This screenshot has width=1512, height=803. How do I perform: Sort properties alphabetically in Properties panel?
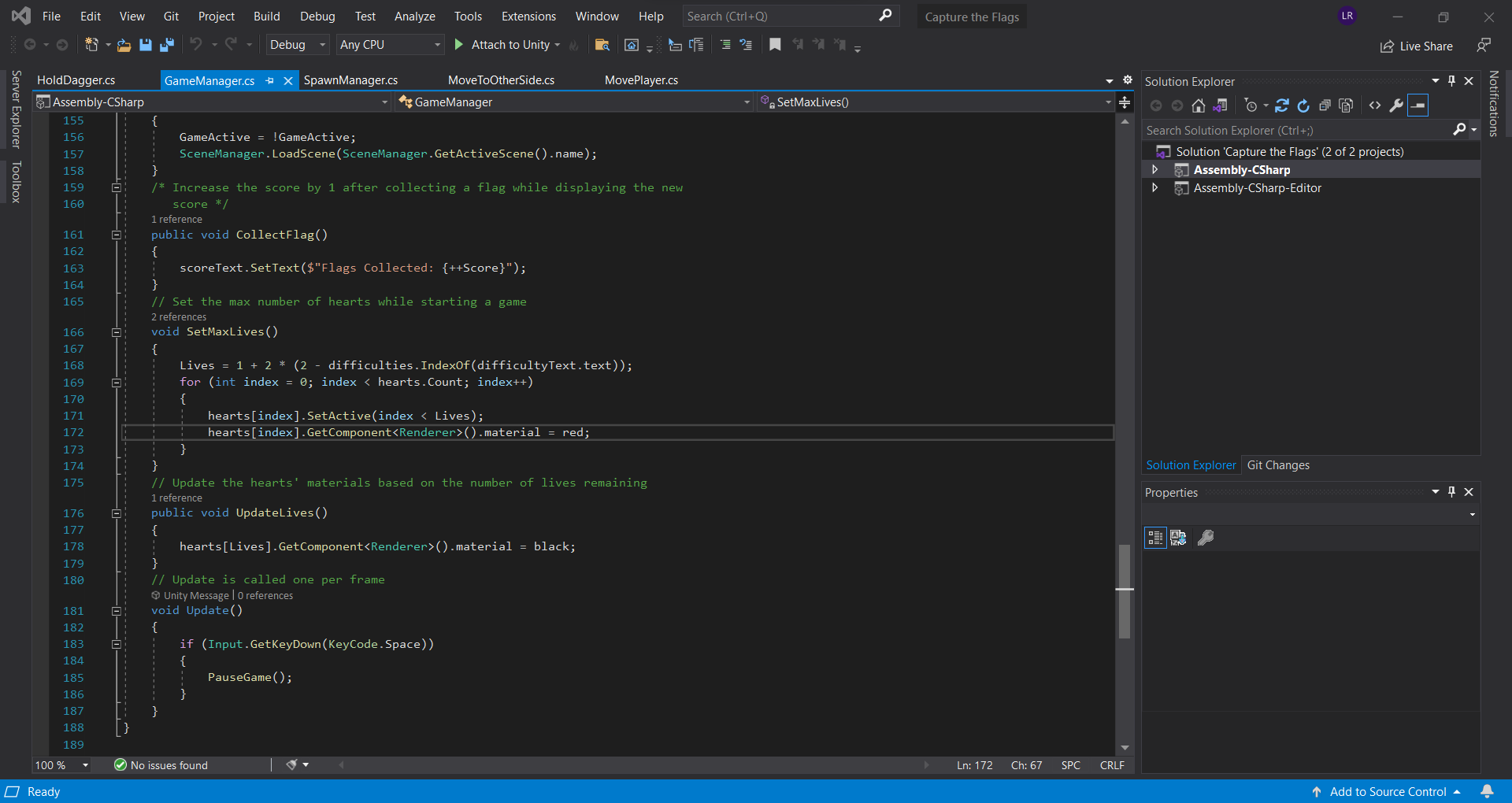pos(1178,538)
